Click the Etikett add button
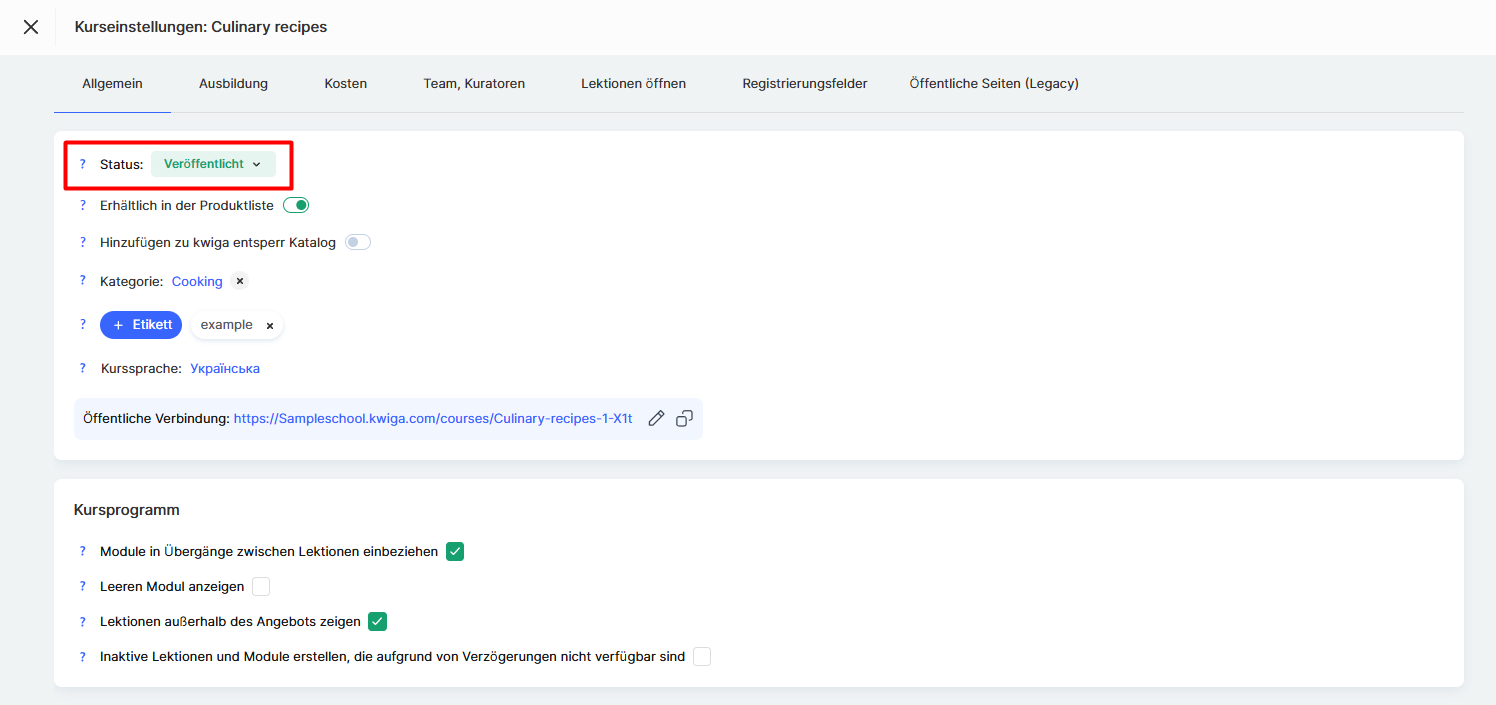Image resolution: width=1496 pixels, height=705 pixels. pyautogui.click(x=141, y=325)
